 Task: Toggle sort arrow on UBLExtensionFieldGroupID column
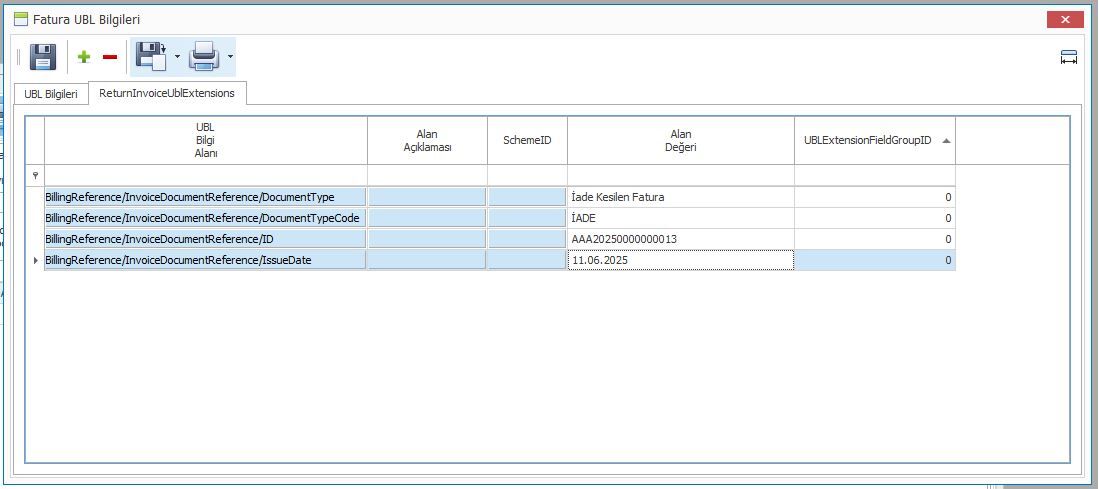[x=946, y=141]
